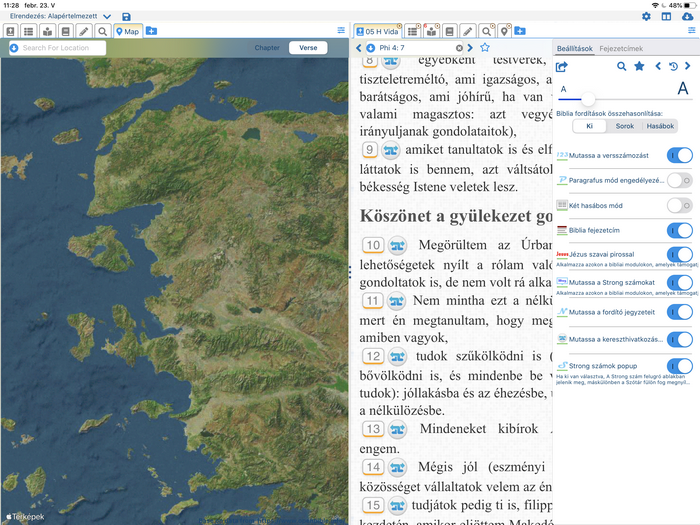
Task: Open the verse picker dropdown beside Phi 4: 7
Action: (371, 48)
